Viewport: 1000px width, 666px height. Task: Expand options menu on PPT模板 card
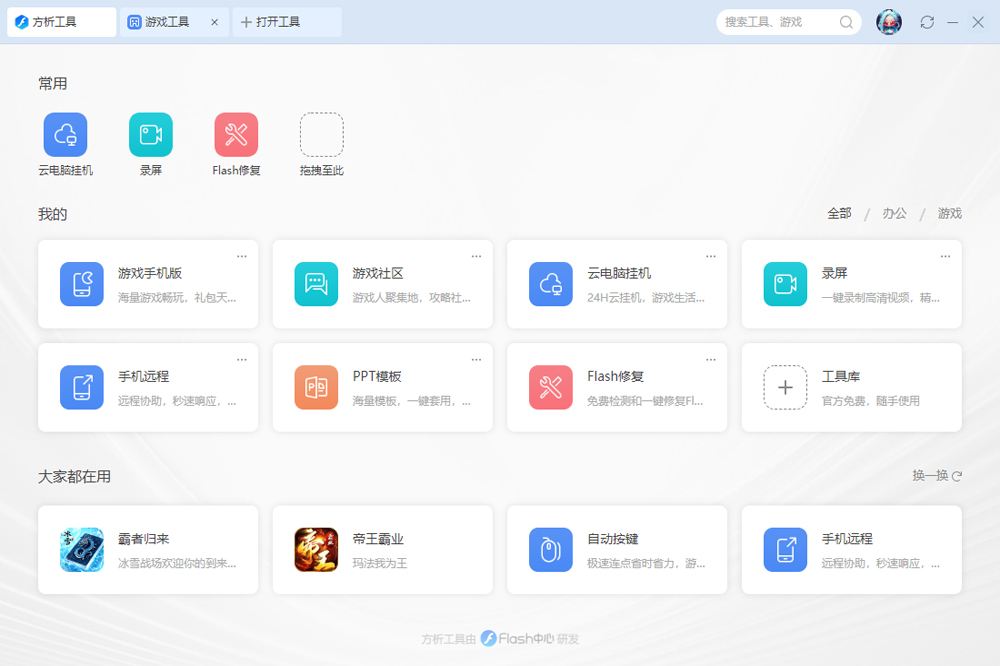pos(476,359)
